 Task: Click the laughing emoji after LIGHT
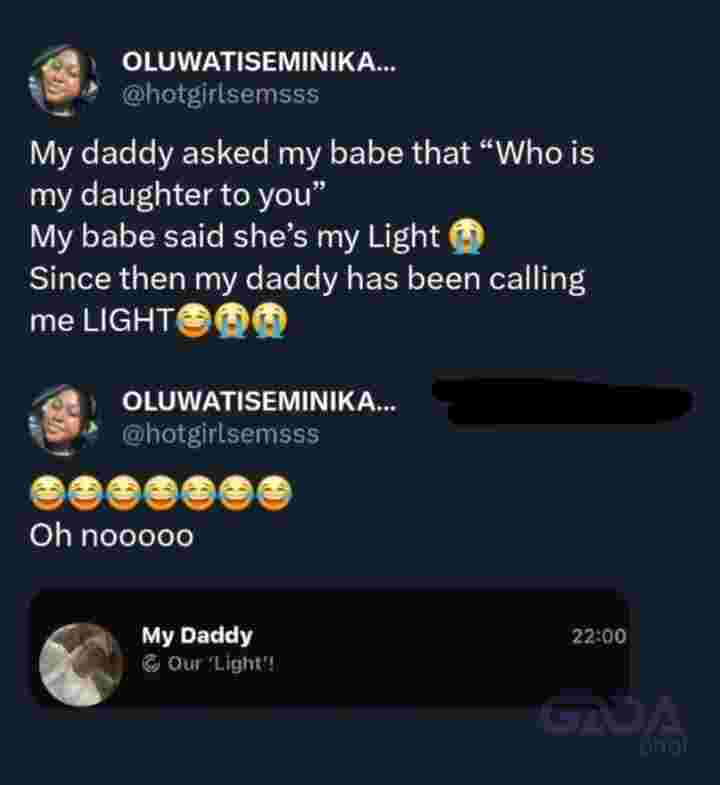pos(194,320)
